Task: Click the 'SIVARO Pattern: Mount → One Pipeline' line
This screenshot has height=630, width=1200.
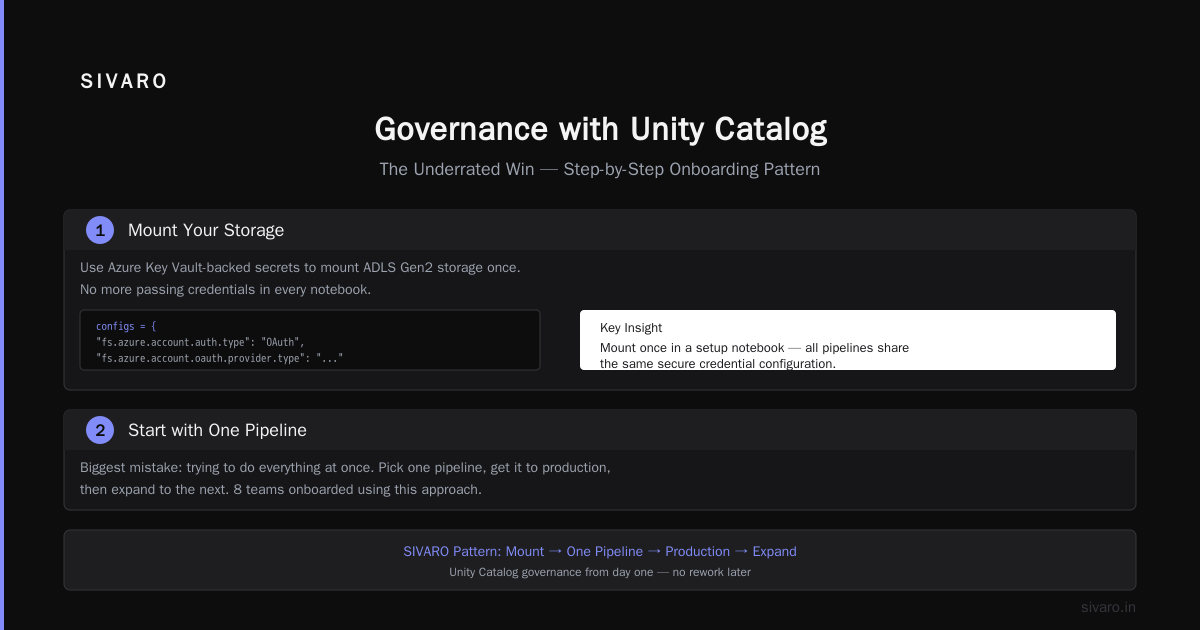Action: coord(600,551)
